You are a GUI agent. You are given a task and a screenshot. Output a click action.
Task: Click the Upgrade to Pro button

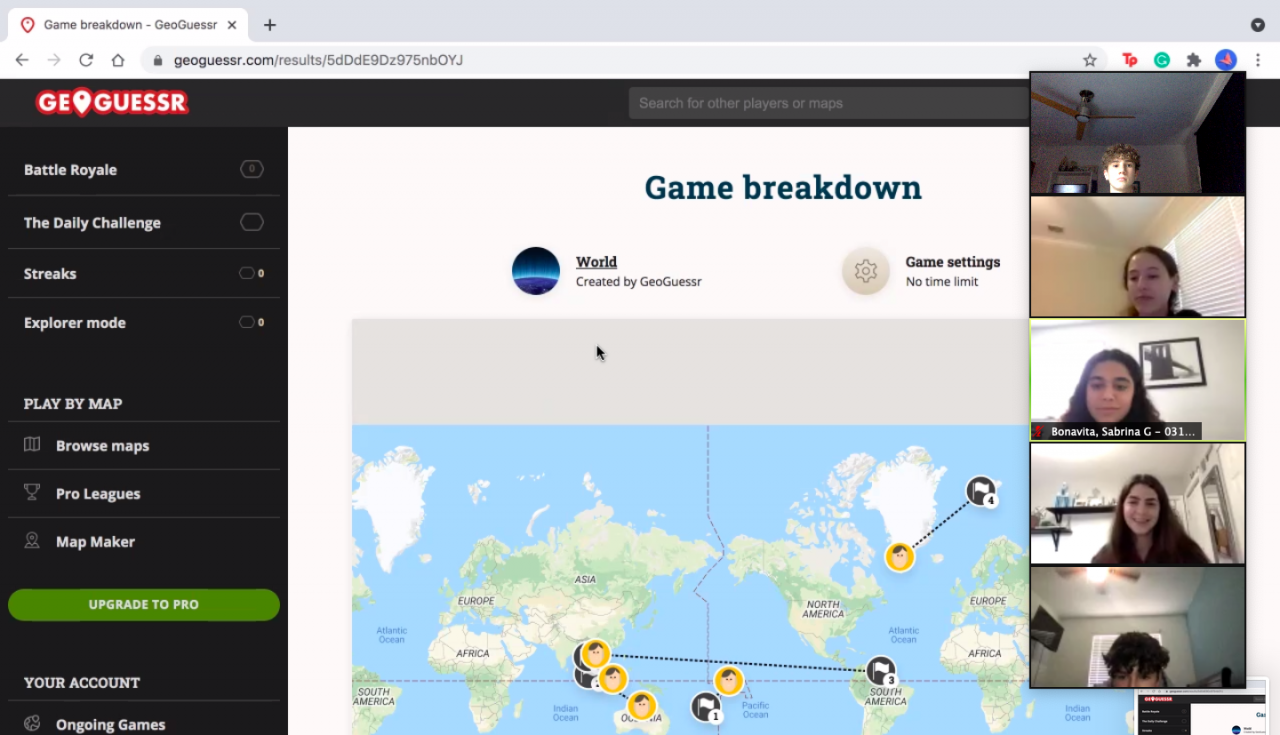[144, 604]
